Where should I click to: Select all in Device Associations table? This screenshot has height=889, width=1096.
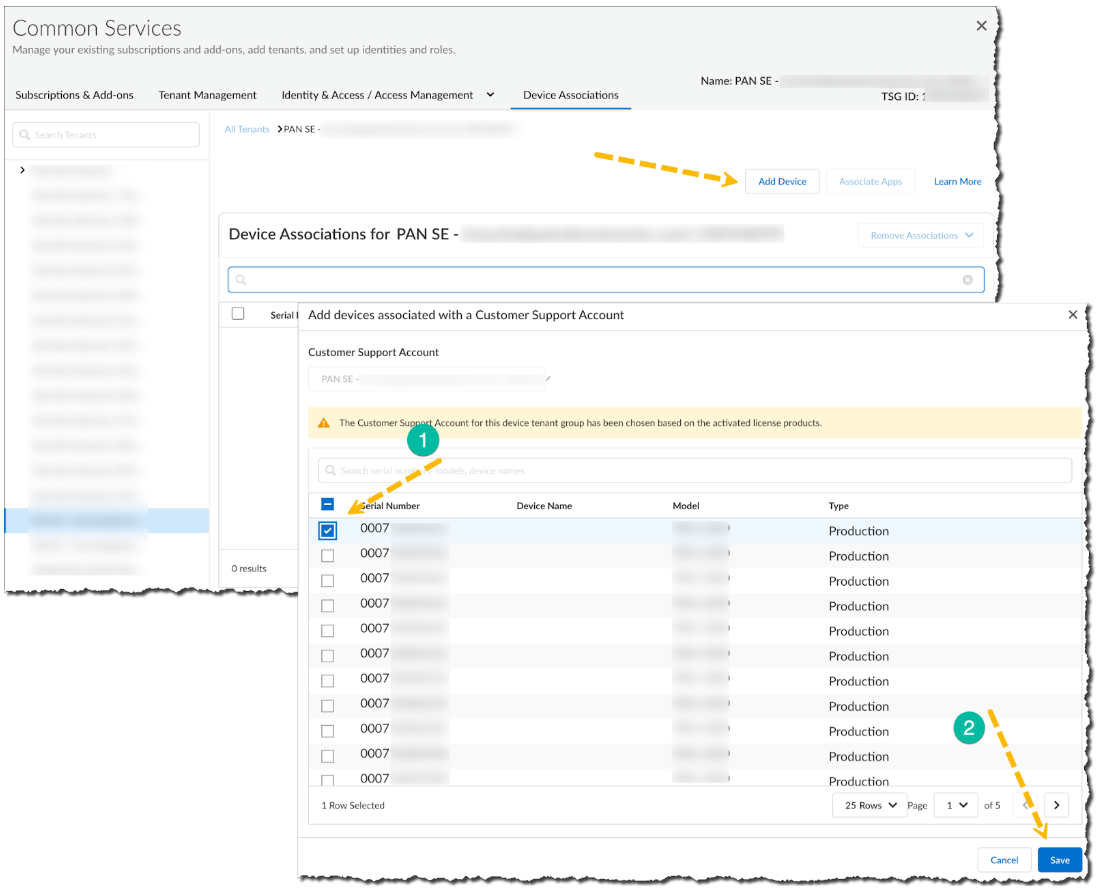[x=238, y=314]
